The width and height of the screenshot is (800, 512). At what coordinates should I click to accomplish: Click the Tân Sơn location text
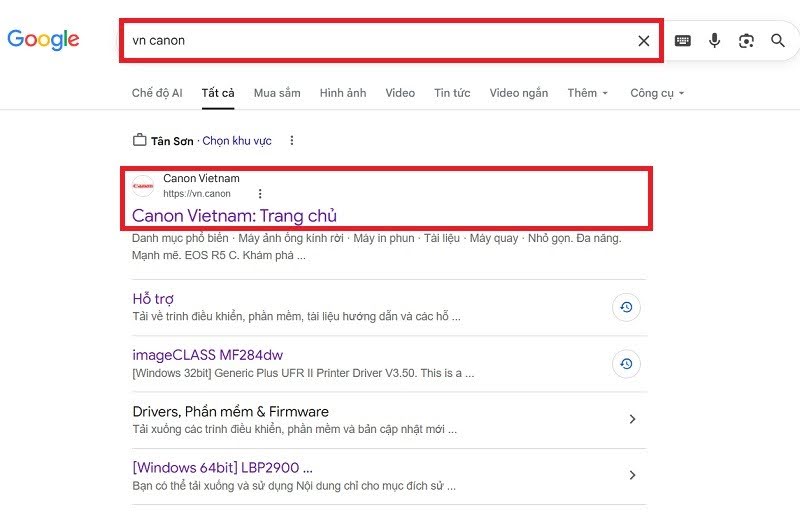172,141
